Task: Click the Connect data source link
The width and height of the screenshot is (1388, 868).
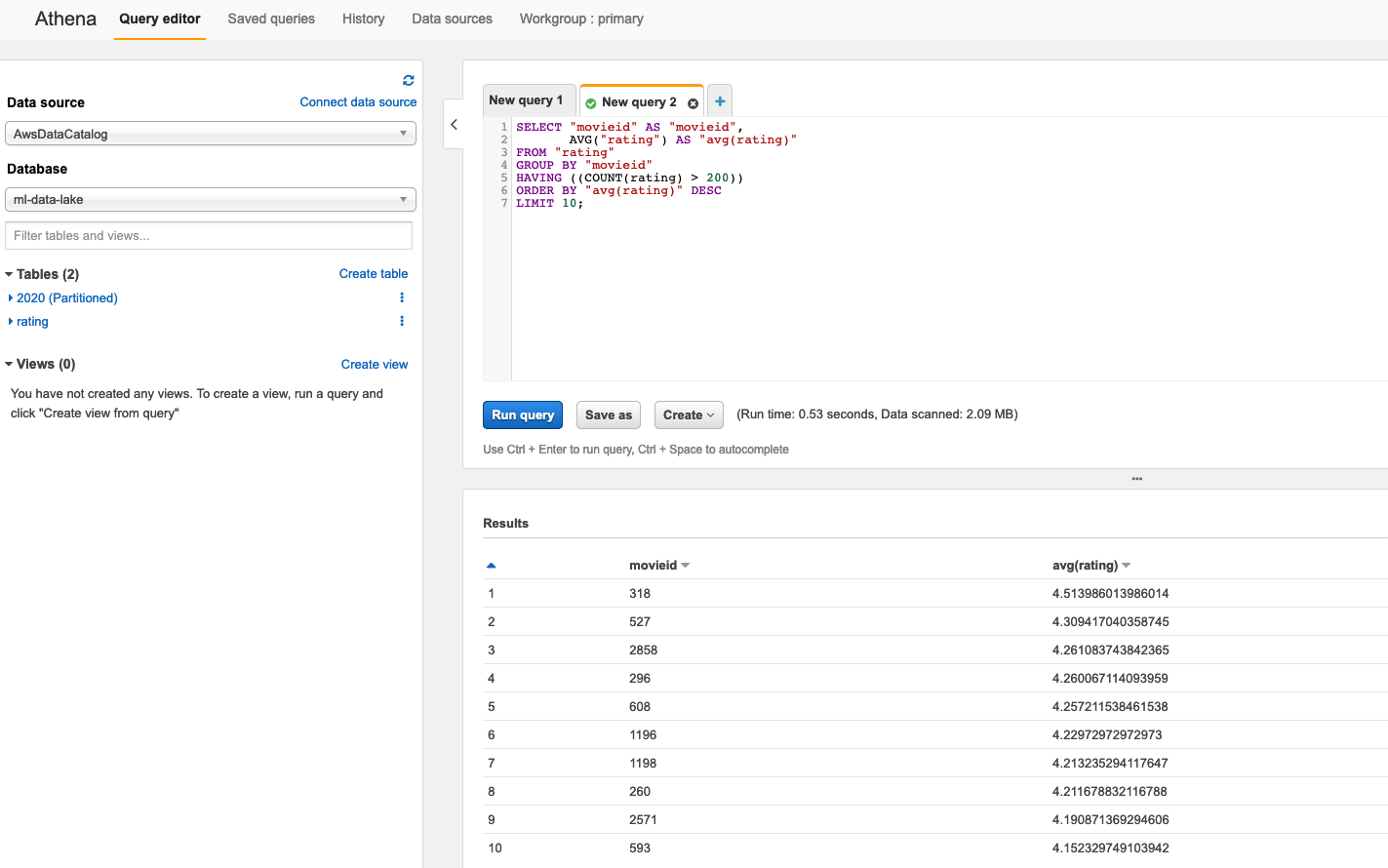Action: coord(358,102)
